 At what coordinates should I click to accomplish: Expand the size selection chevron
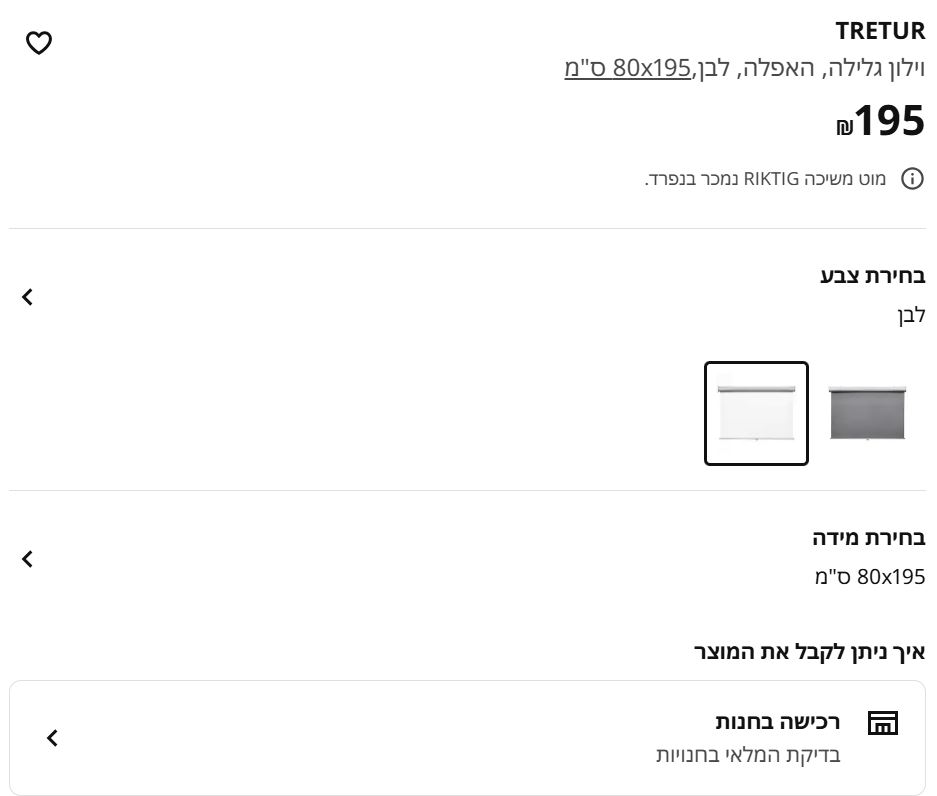click(28, 559)
